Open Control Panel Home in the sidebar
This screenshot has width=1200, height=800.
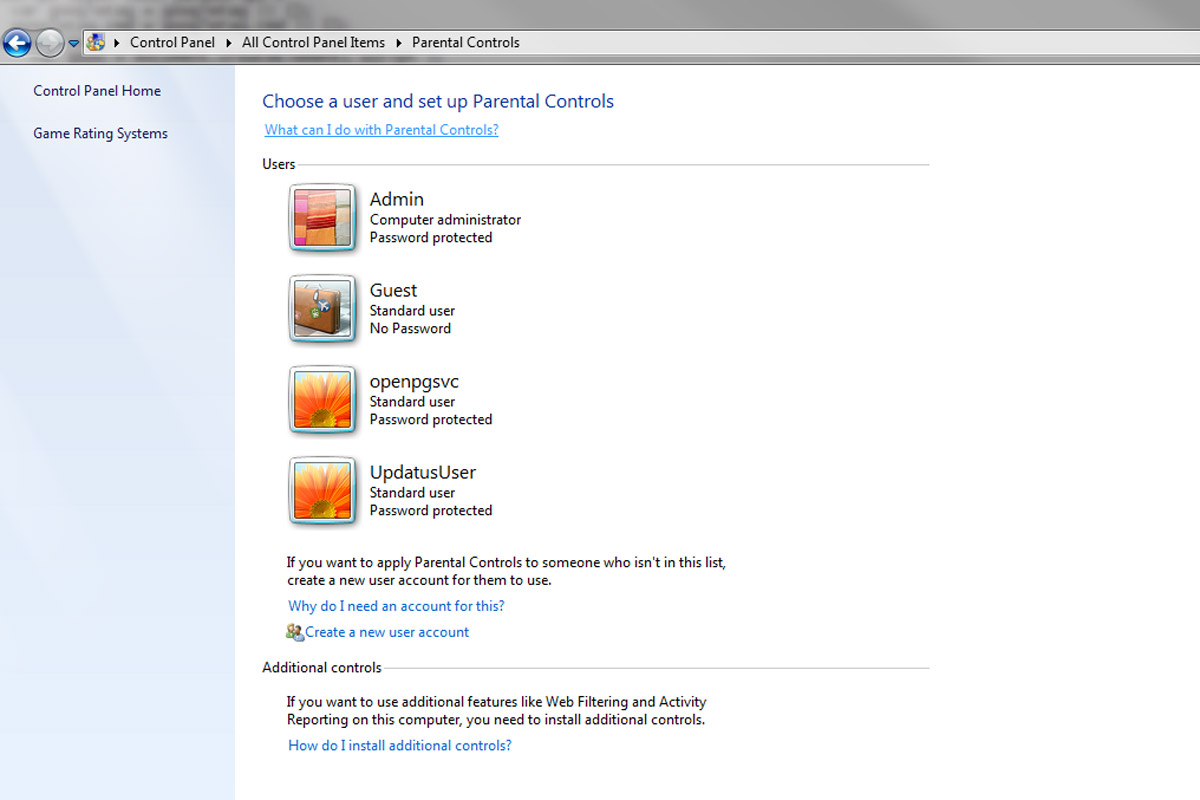(x=97, y=91)
